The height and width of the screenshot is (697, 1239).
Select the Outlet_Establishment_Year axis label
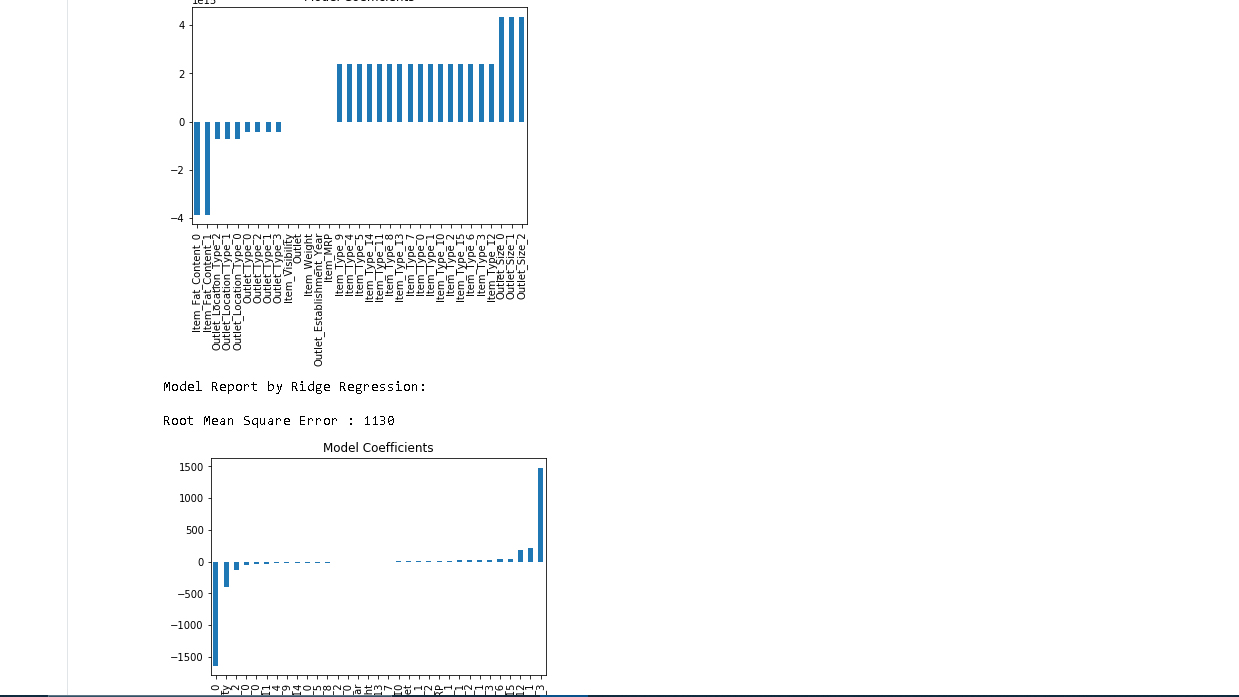click(318, 300)
